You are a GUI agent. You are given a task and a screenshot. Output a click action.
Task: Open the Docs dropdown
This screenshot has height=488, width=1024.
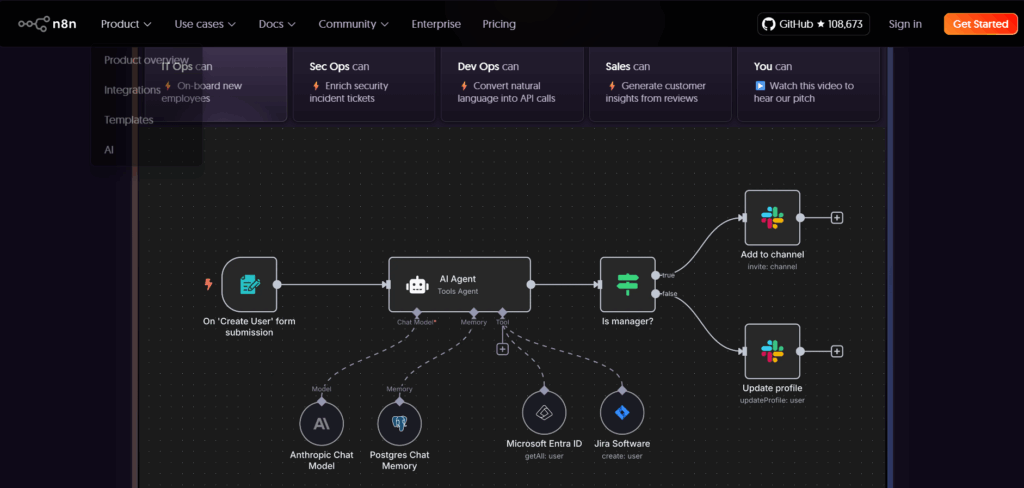click(x=277, y=24)
